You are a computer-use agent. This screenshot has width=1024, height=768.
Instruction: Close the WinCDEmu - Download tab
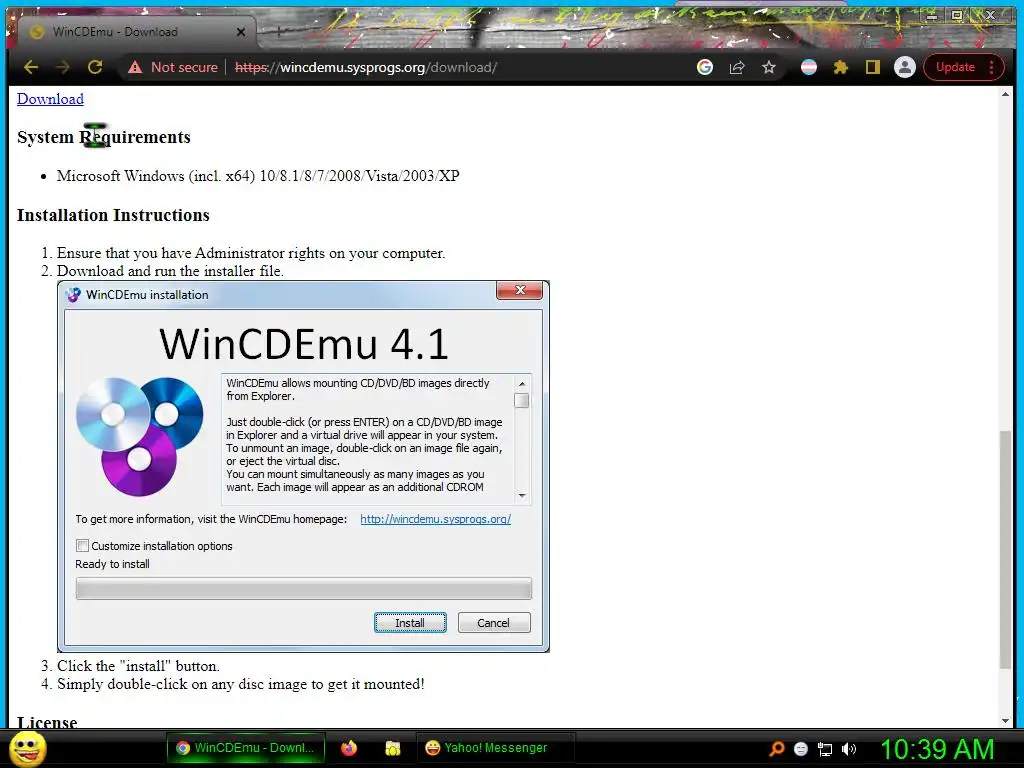pos(241,32)
